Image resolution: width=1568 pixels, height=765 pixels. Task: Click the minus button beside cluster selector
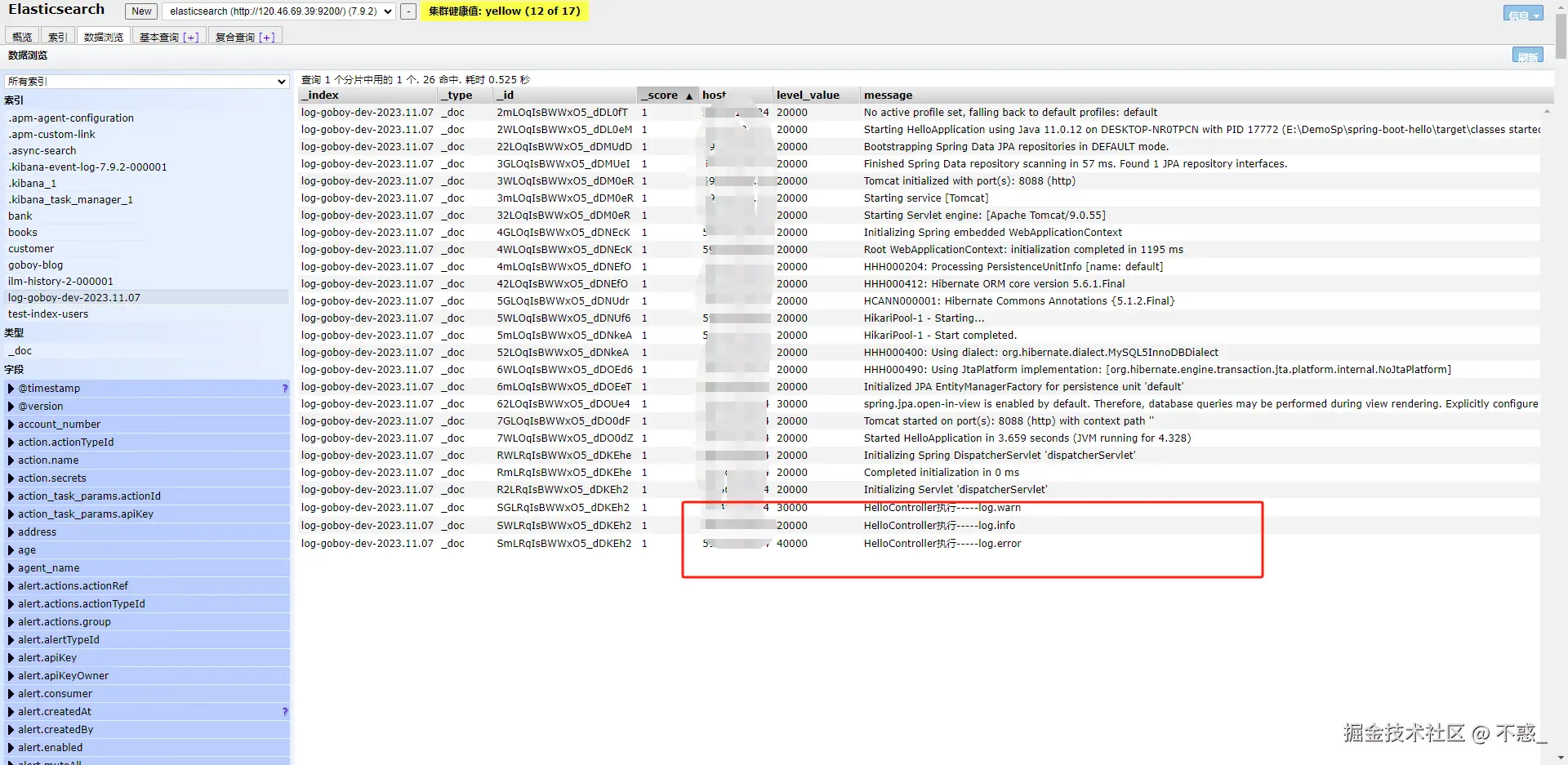tap(408, 11)
